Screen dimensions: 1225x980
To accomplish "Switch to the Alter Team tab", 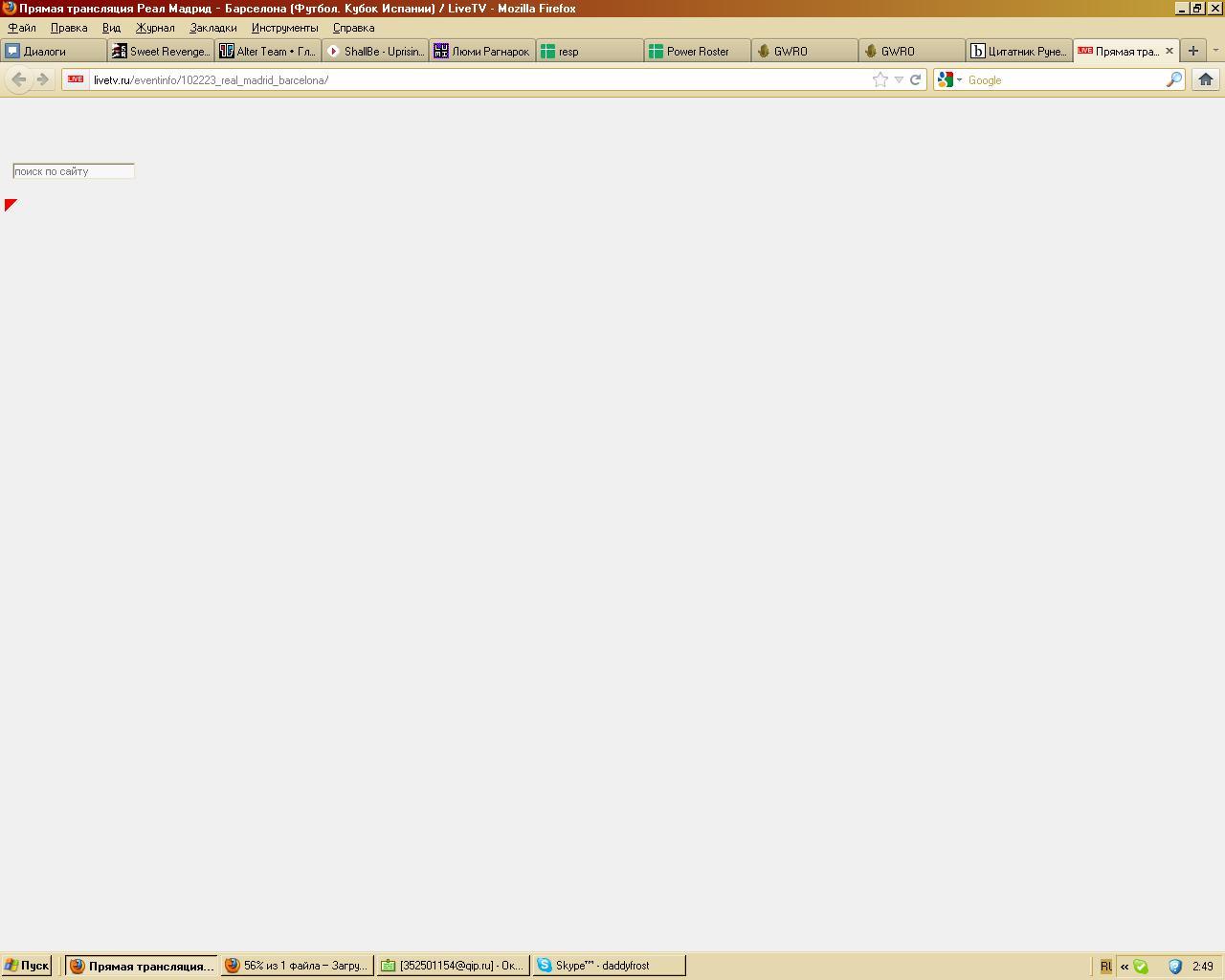I will [x=268, y=51].
